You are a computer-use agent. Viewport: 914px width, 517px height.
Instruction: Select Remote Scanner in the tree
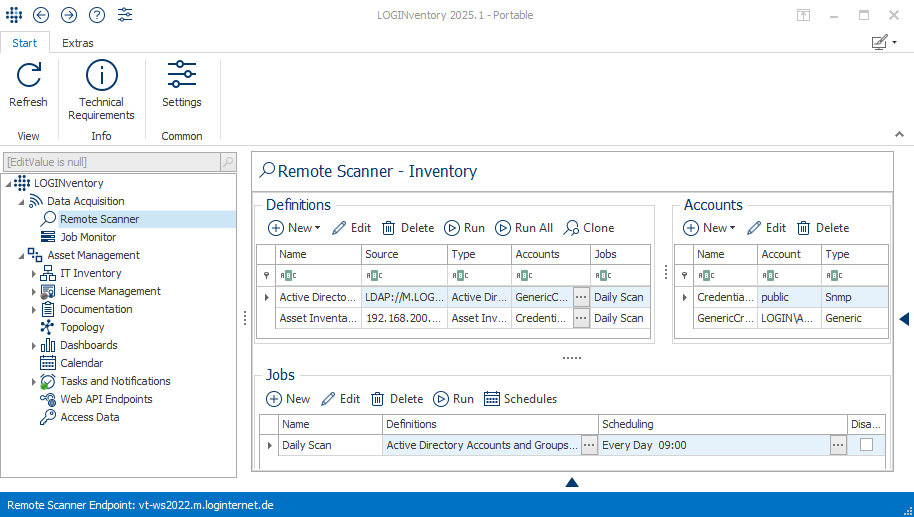[100, 219]
